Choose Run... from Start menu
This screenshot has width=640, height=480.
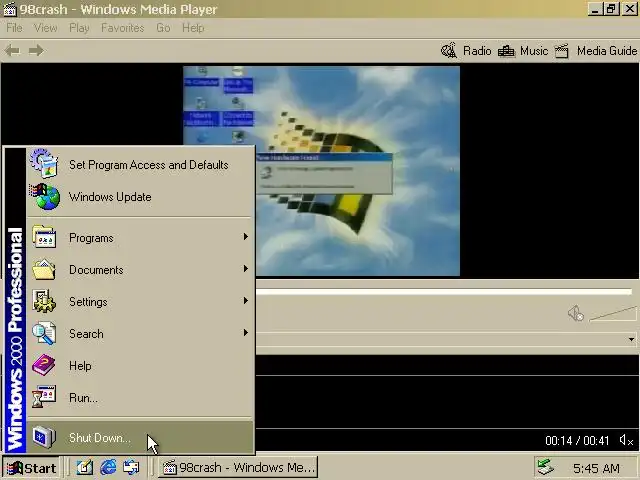point(140,397)
